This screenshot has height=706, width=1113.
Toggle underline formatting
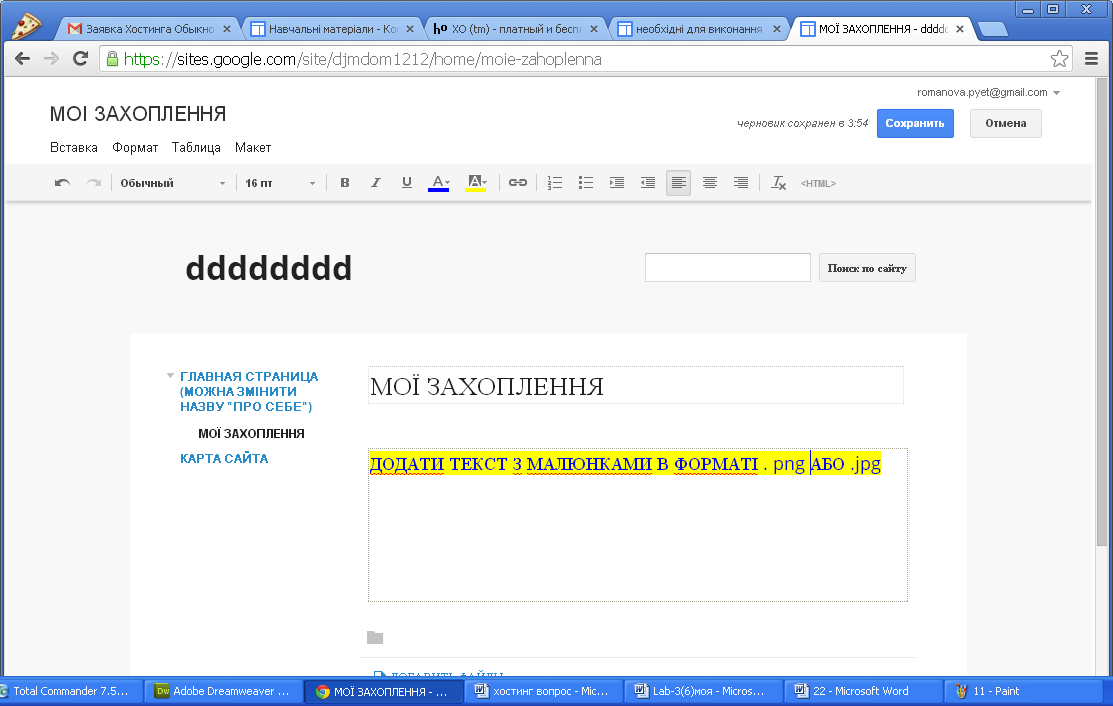tap(407, 183)
